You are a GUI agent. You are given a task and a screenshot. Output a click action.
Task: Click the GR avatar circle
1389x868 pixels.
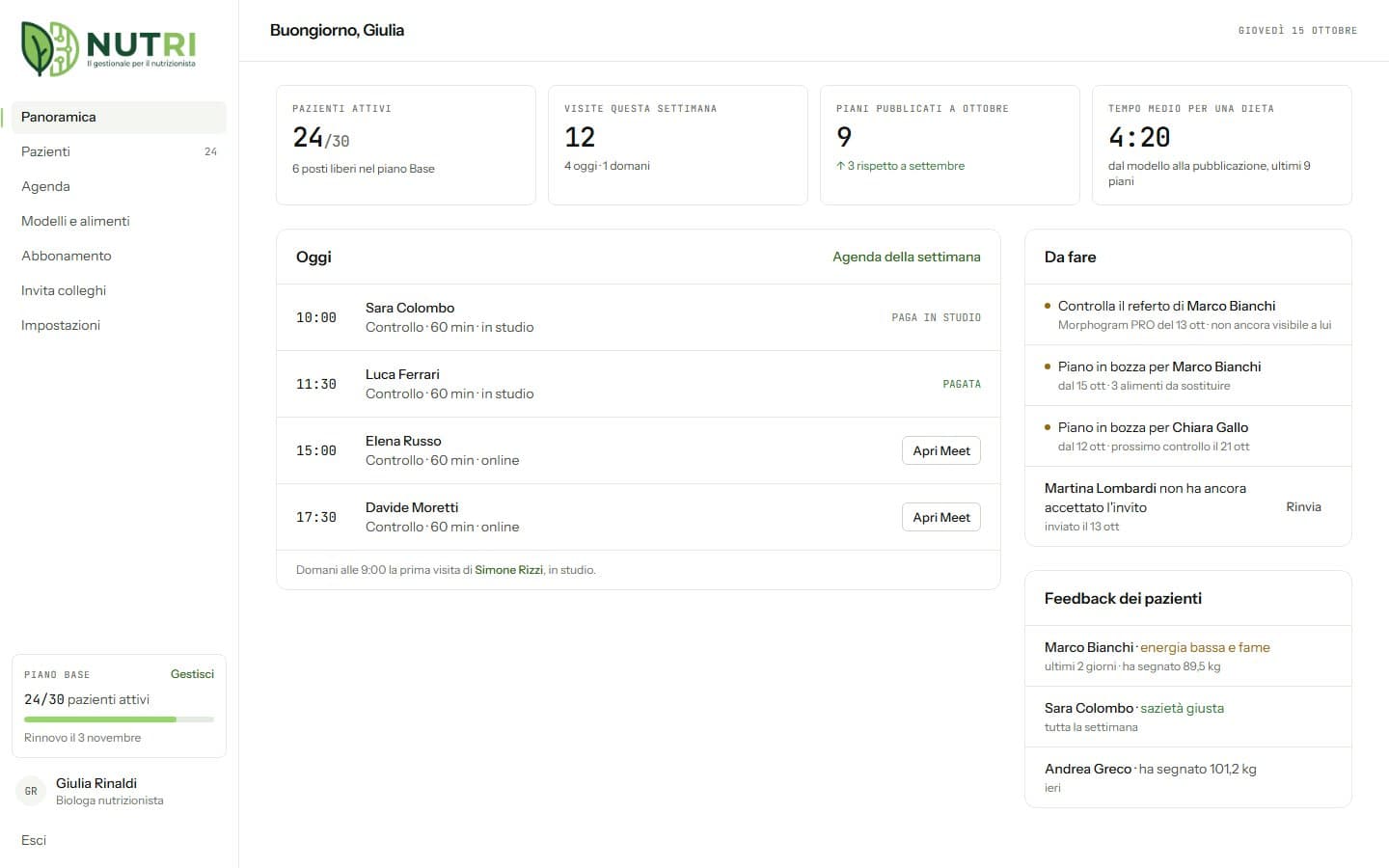click(31, 791)
